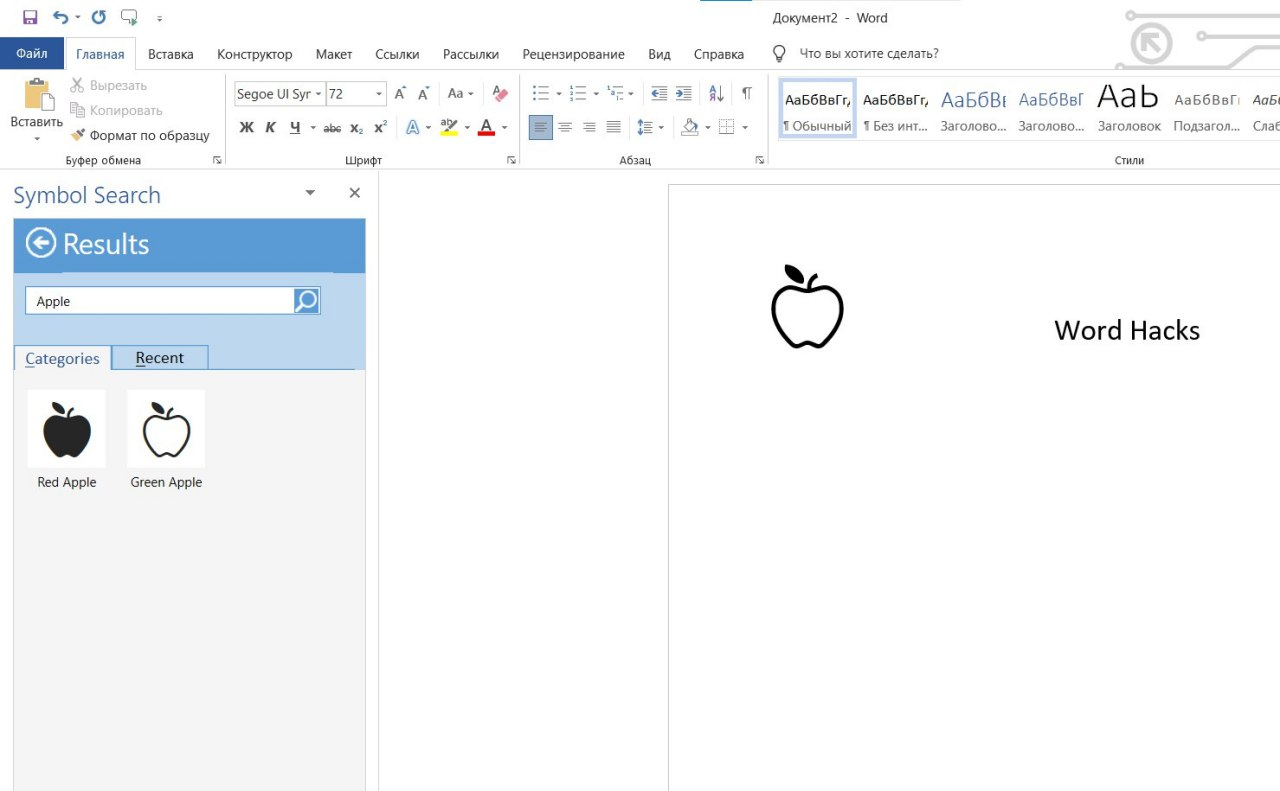Apply a numbered list

point(578,94)
